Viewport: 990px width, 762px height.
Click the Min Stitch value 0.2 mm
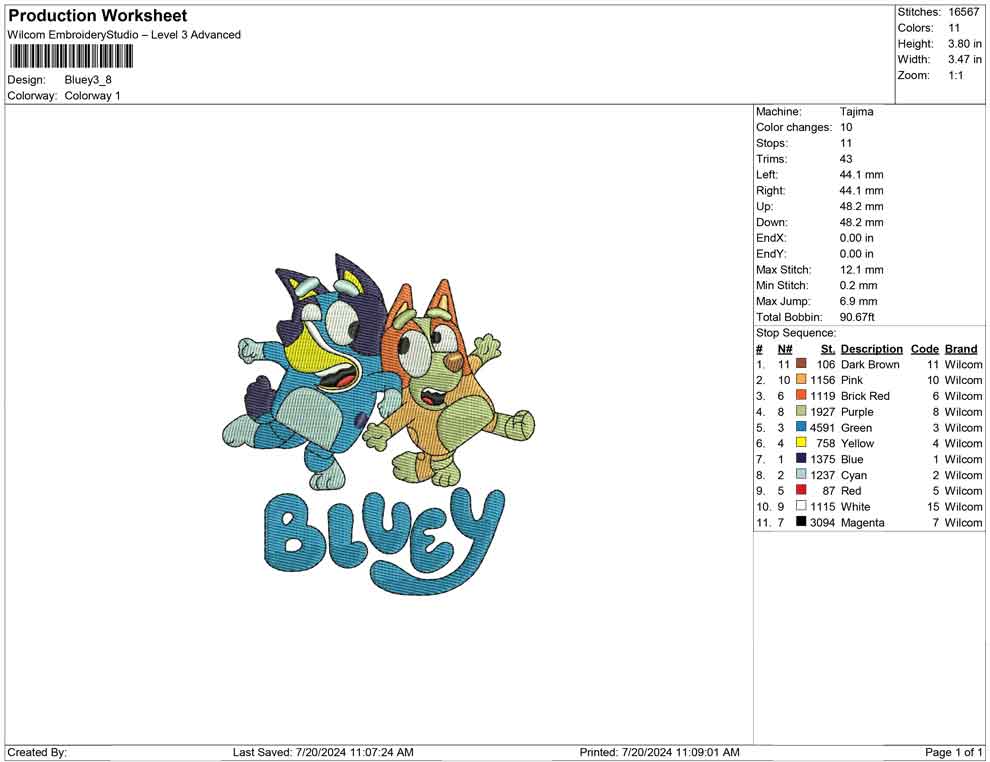(x=859, y=285)
